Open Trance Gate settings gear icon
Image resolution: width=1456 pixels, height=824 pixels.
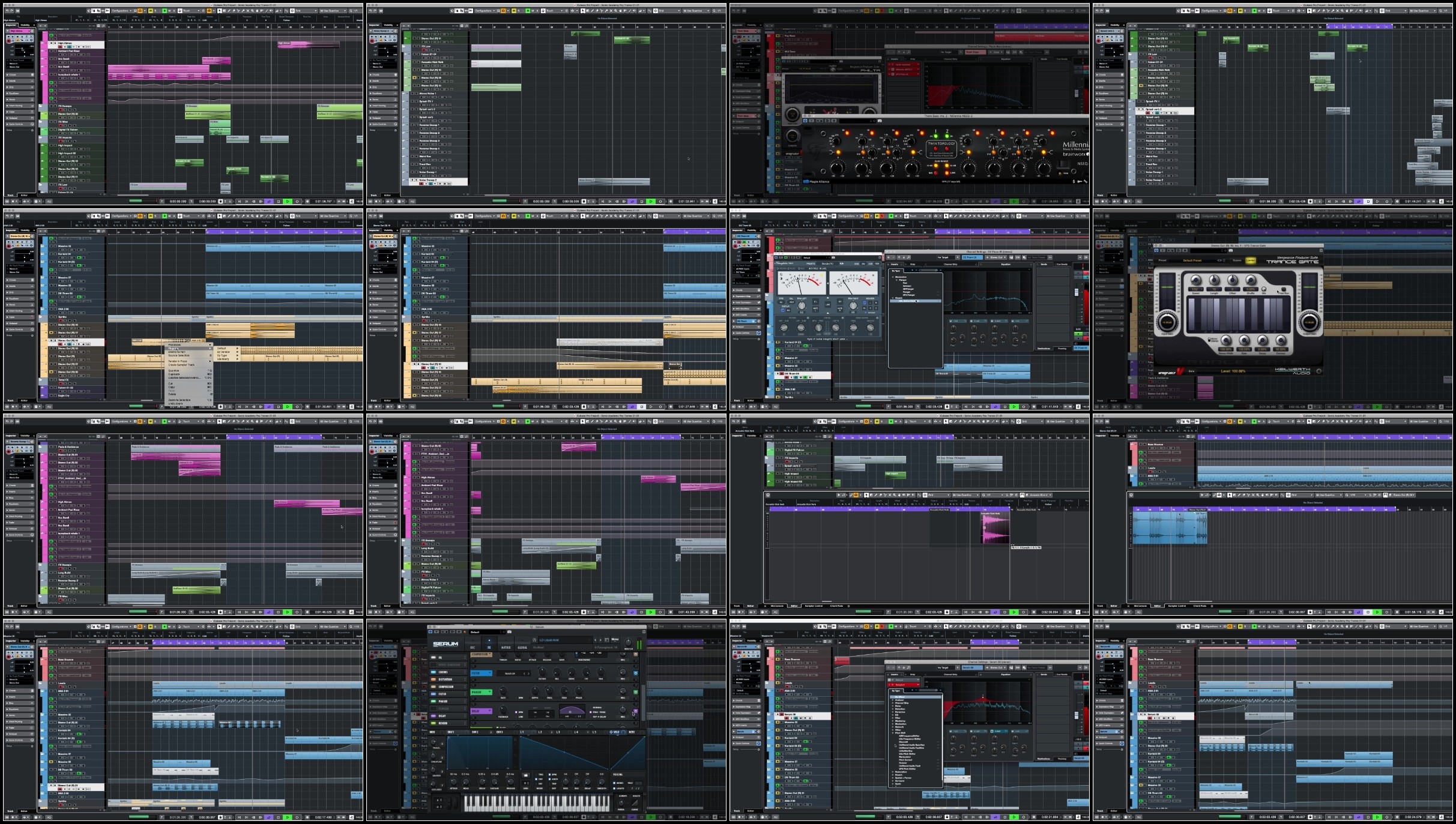point(1319,371)
